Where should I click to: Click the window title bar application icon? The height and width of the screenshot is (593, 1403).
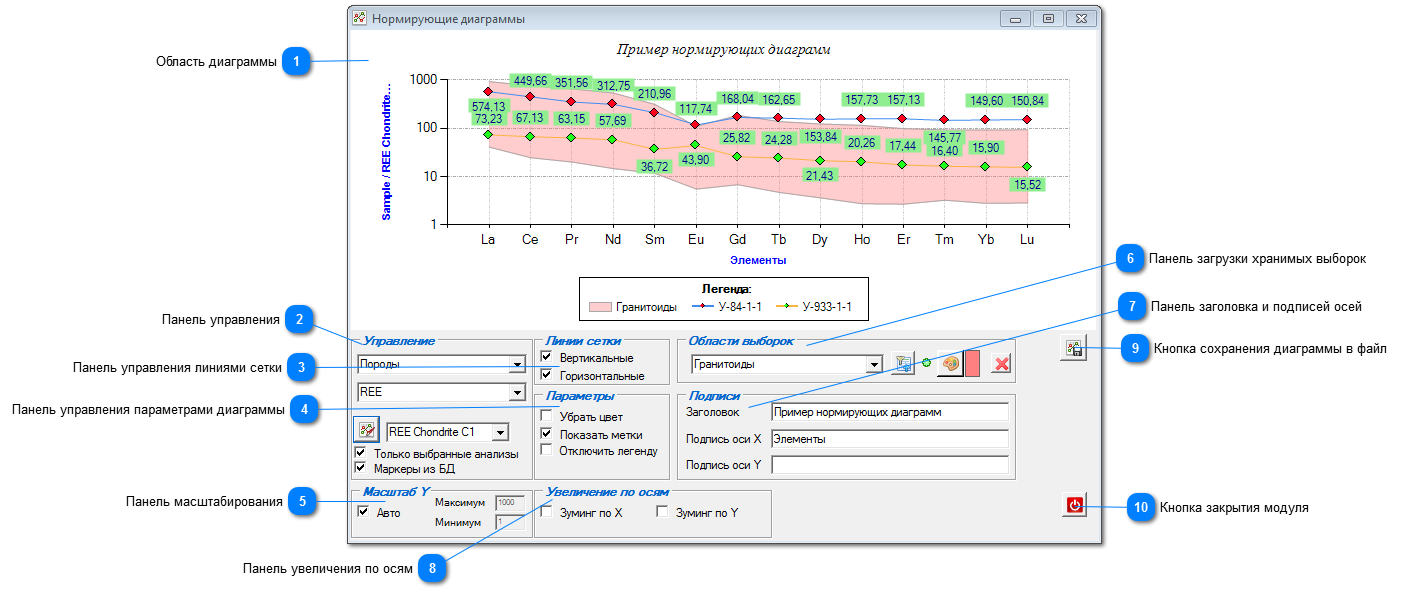point(360,18)
